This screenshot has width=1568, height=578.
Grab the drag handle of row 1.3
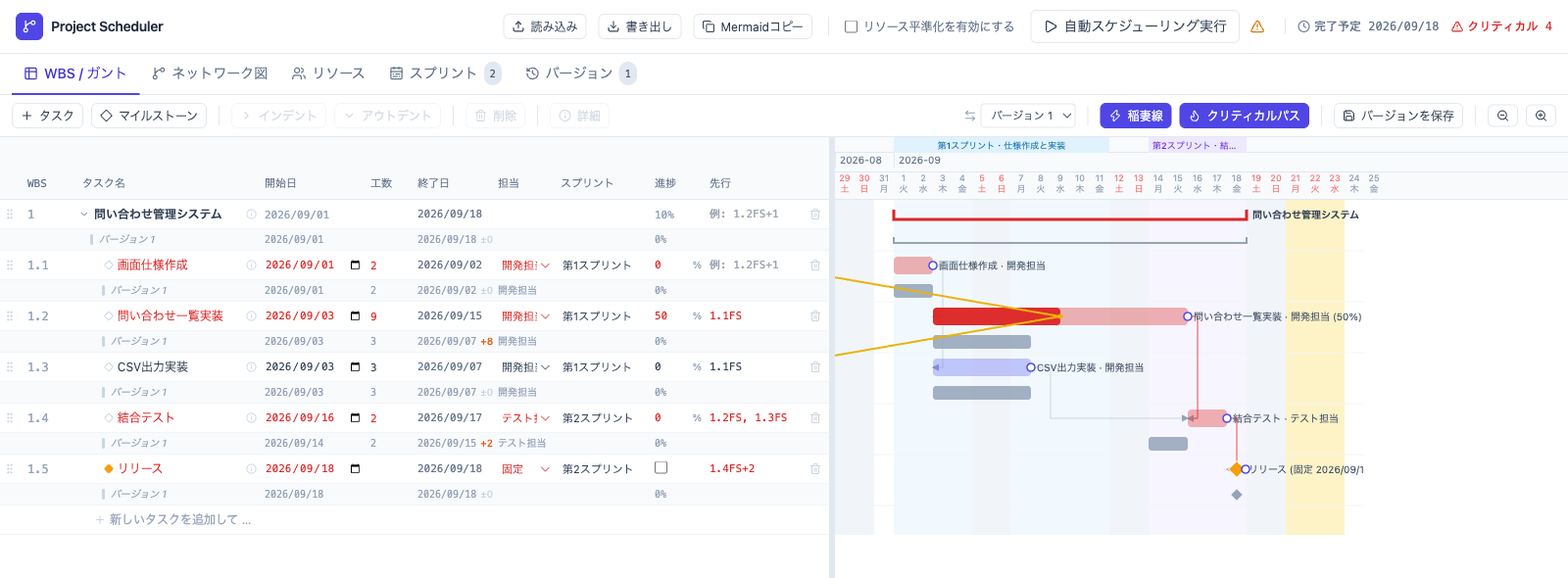(x=10, y=366)
